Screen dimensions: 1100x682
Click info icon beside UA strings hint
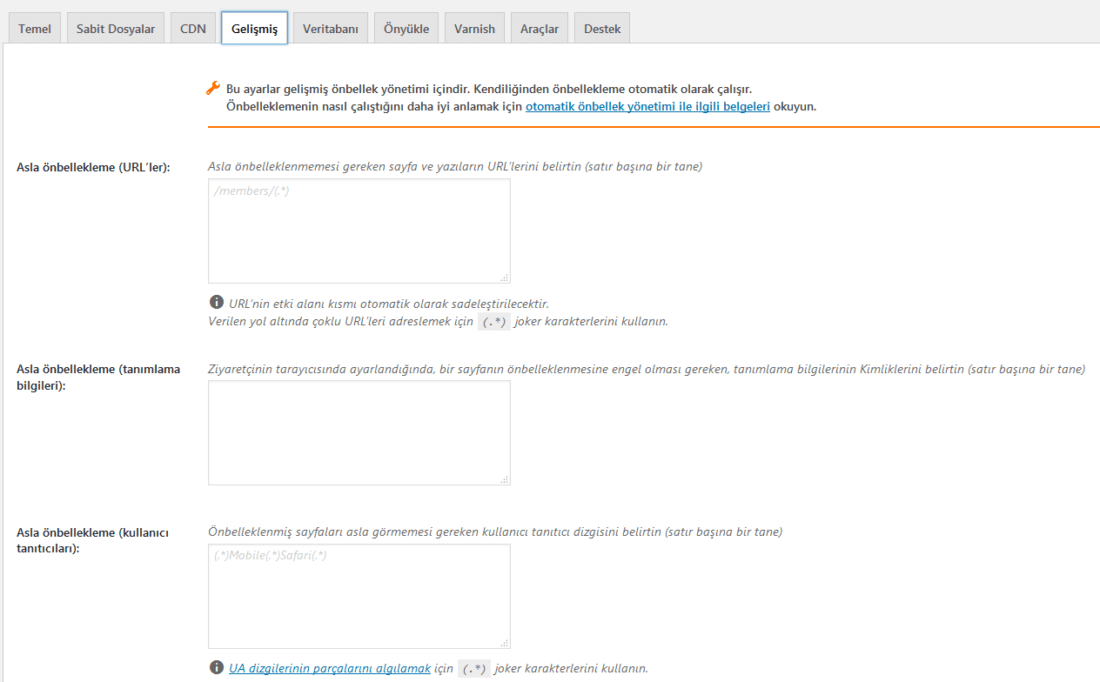click(217, 667)
